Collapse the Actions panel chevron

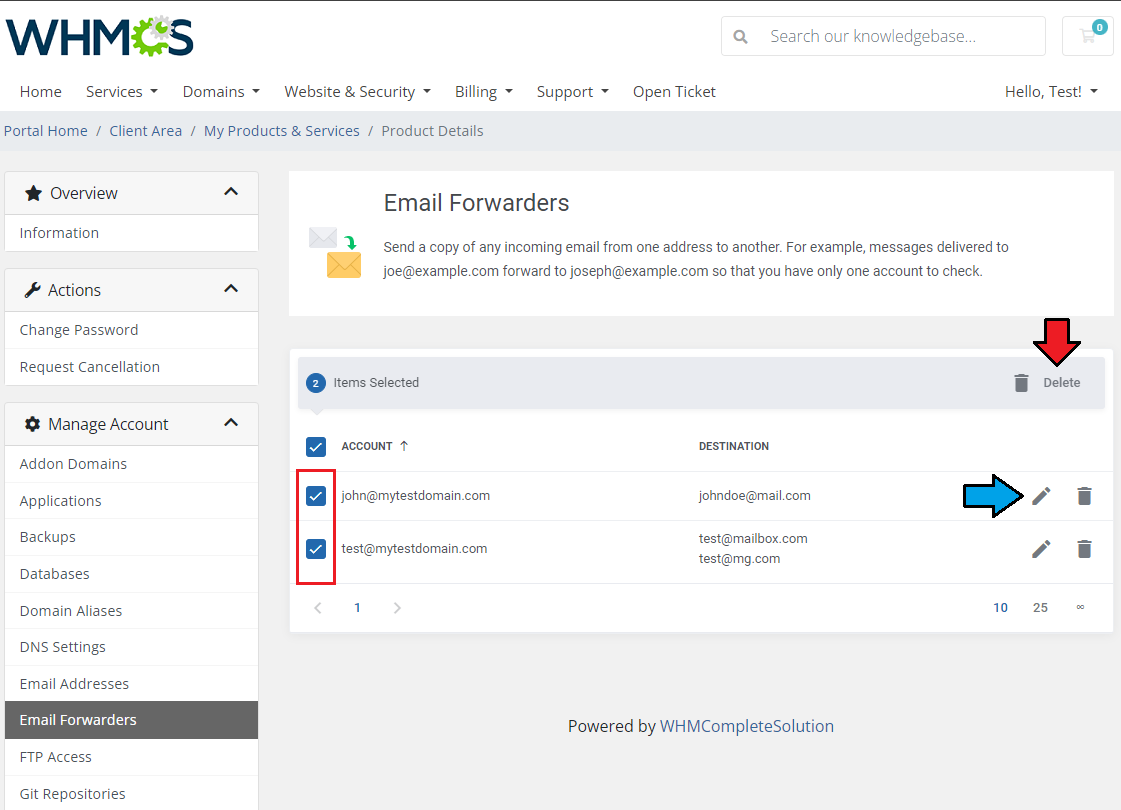231,289
